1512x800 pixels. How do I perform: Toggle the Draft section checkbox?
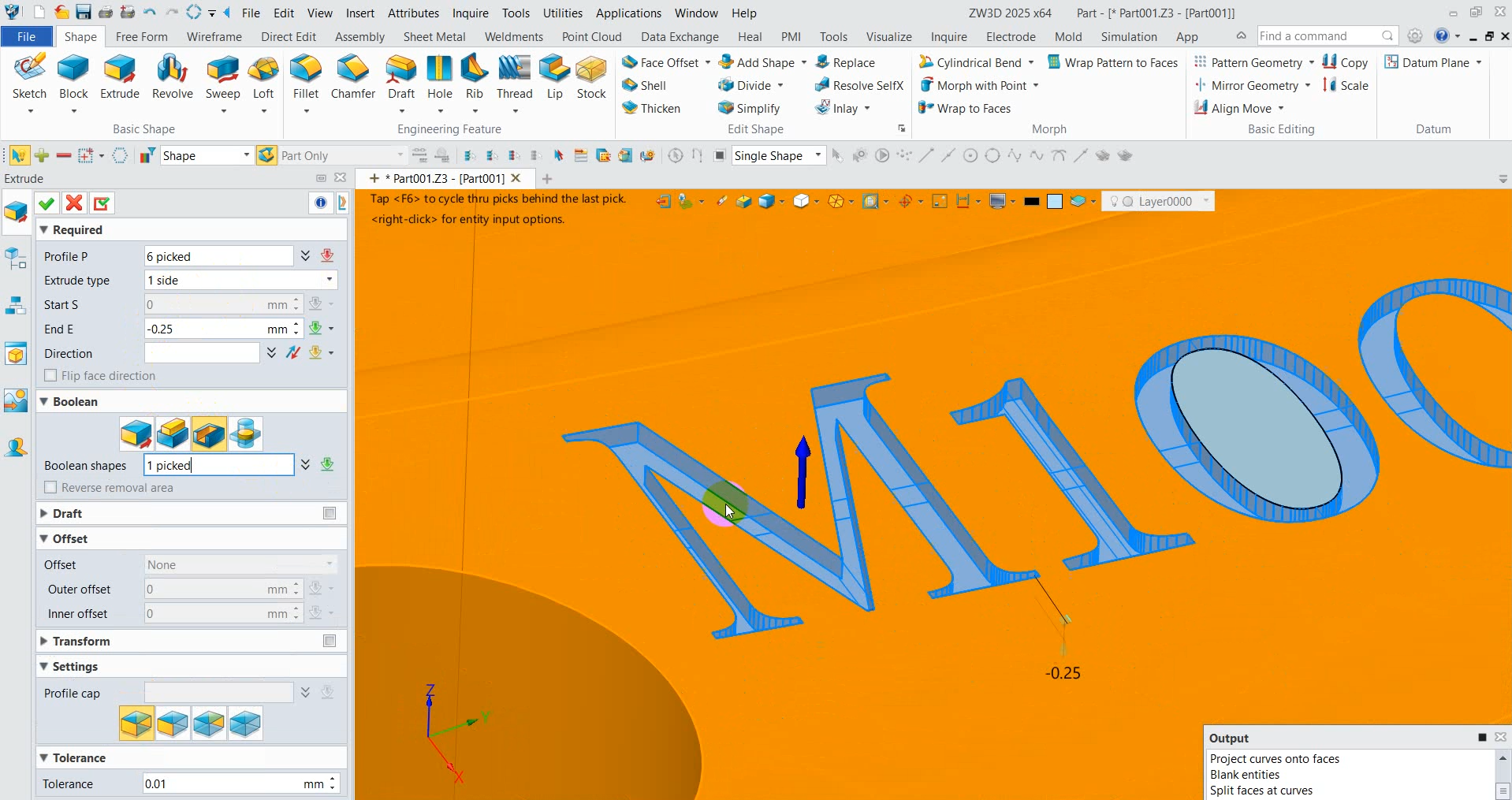(x=330, y=514)
